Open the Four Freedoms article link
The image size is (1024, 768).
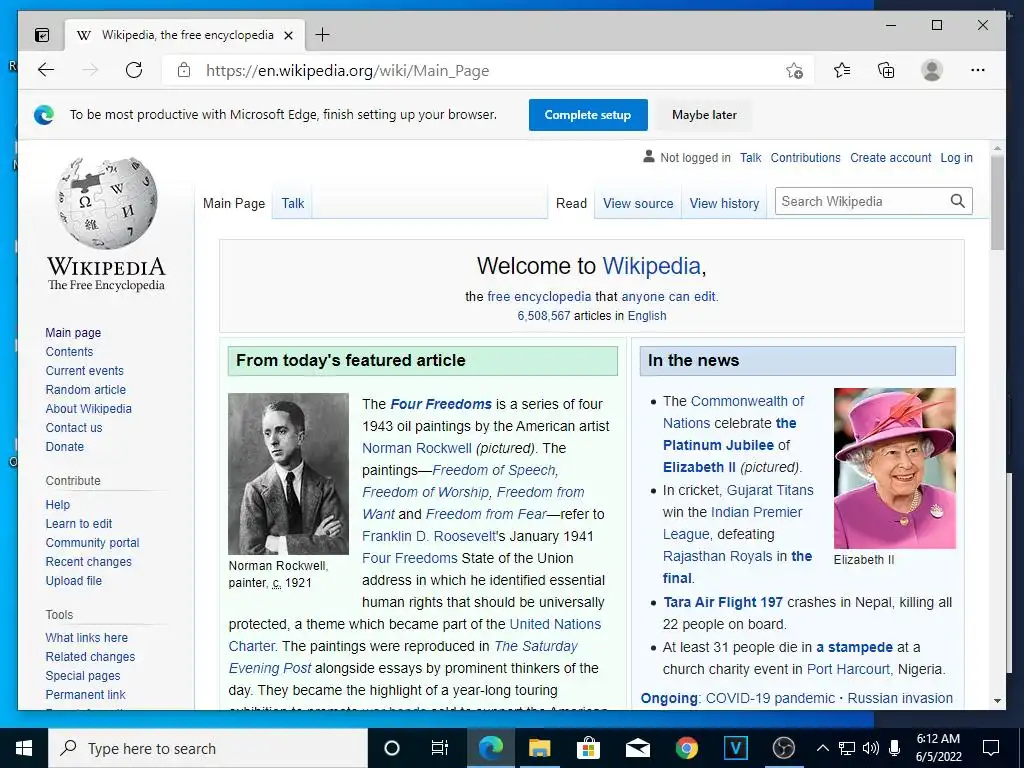441,404
